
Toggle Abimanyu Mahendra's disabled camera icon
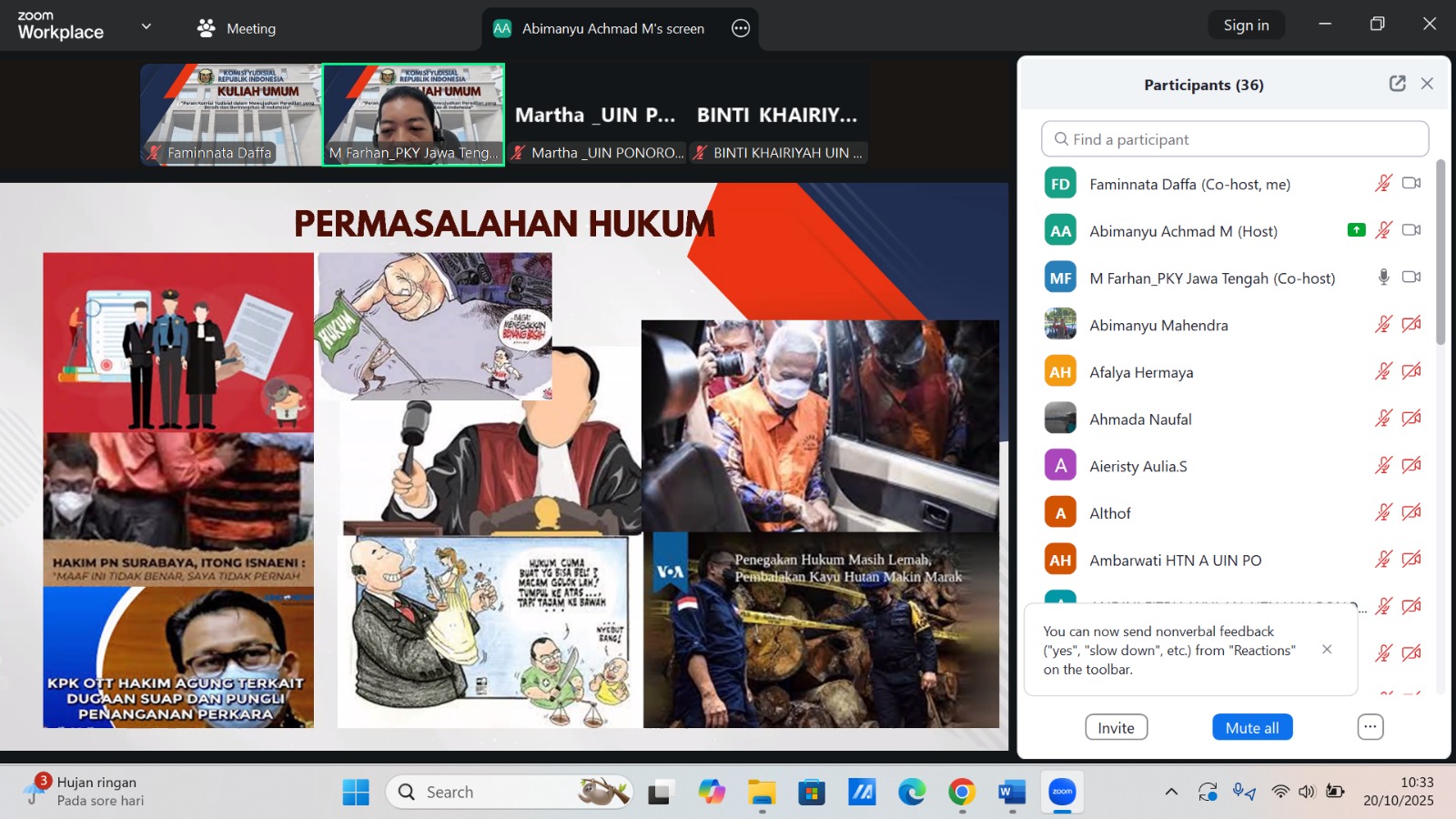coord(1411,325)
